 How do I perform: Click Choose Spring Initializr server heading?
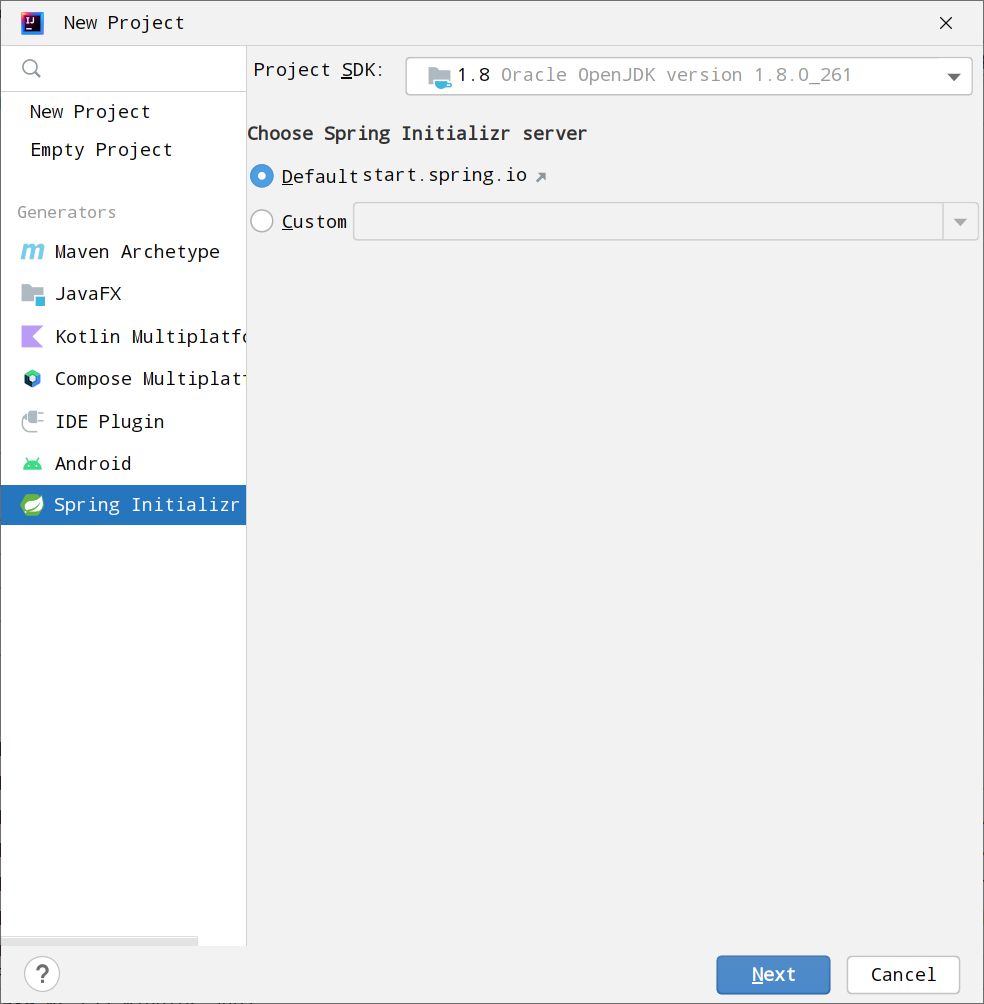pos(417,133)
